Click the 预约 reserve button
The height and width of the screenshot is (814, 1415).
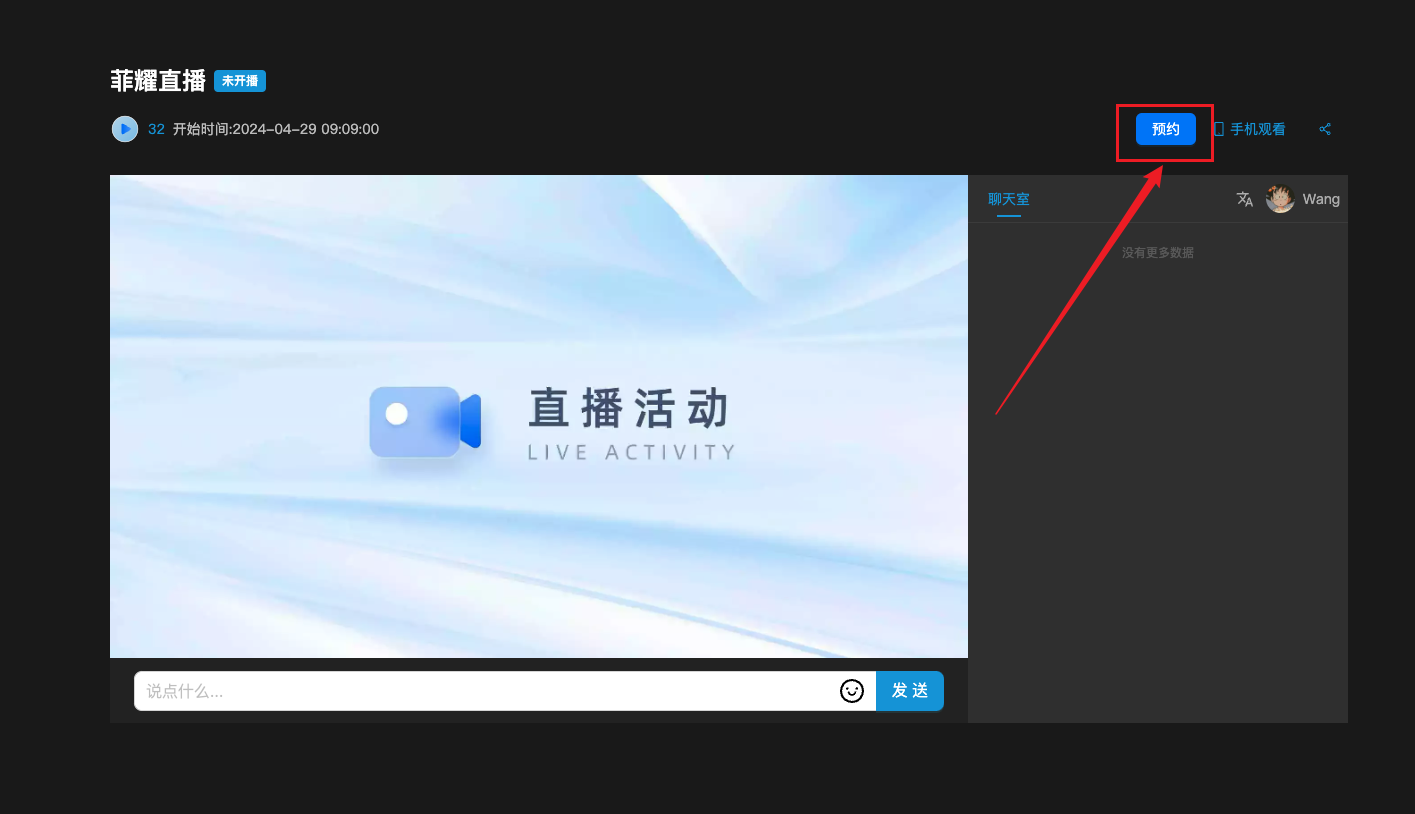click(x=1165, y=129)
